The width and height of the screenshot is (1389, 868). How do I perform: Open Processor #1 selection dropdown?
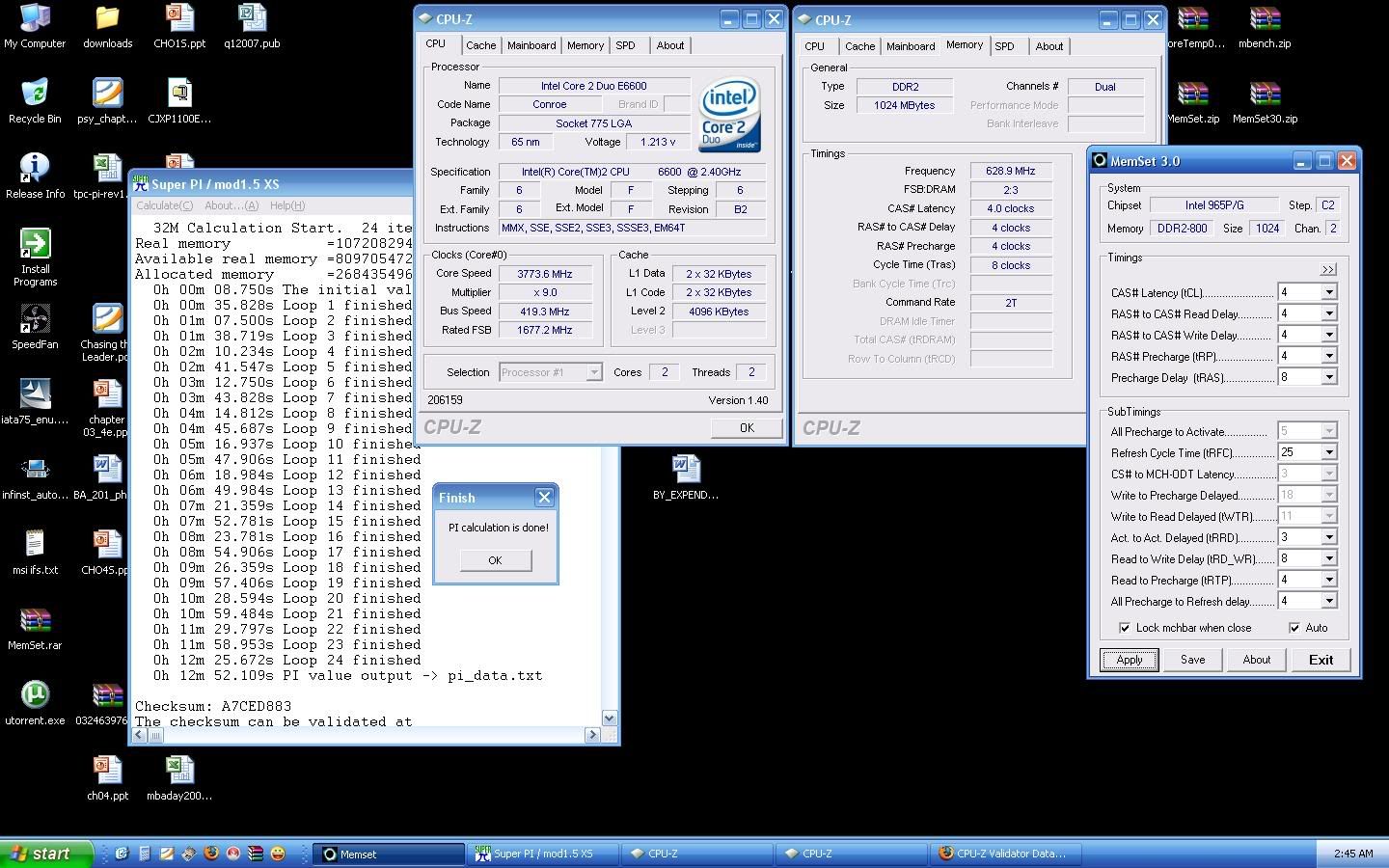click(594, 372)
